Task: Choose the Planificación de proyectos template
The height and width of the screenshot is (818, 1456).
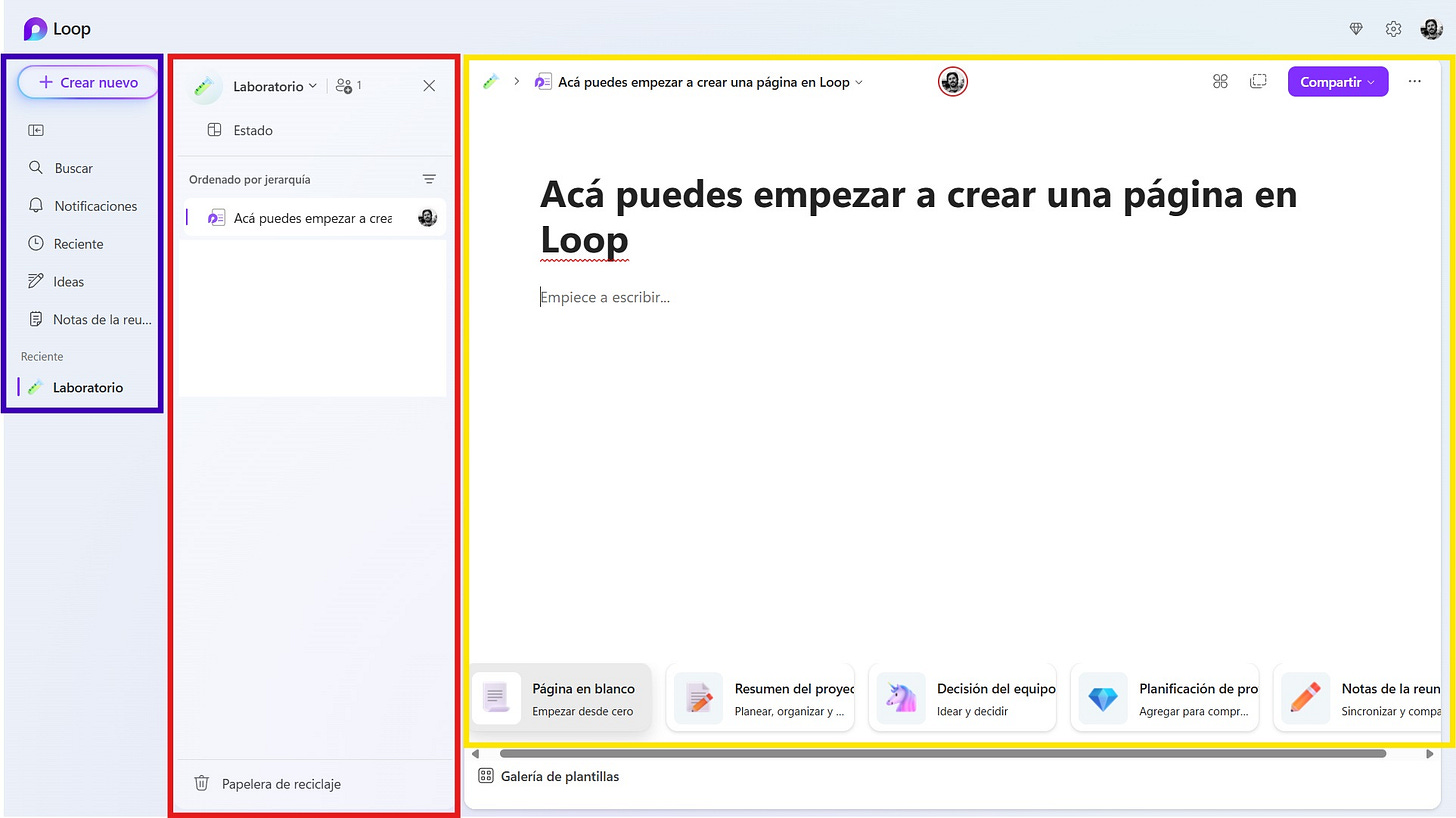Action: [1165, 698]
